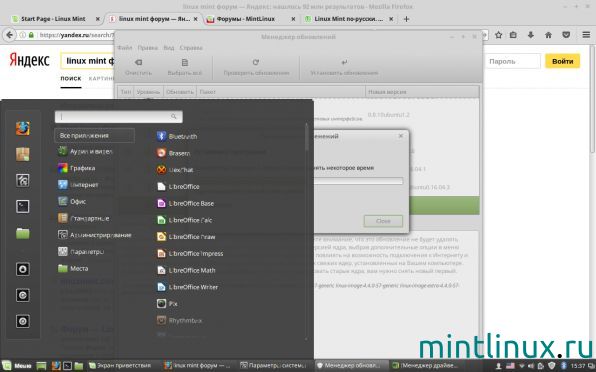Open LibreOffice Base from the menu

185,203
